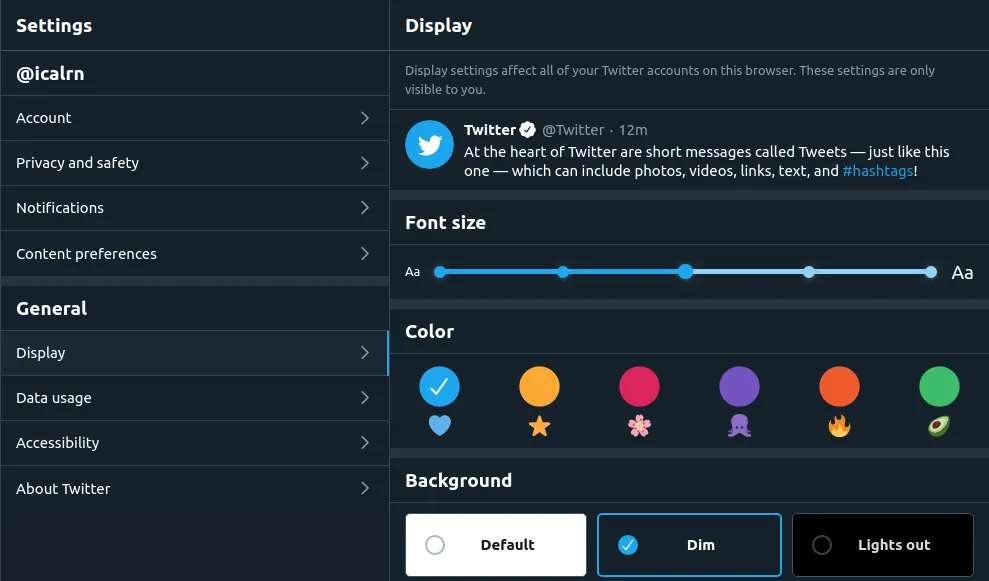Click the avocado emoji under the green color
989x581 pixels.
pos(939,426)
